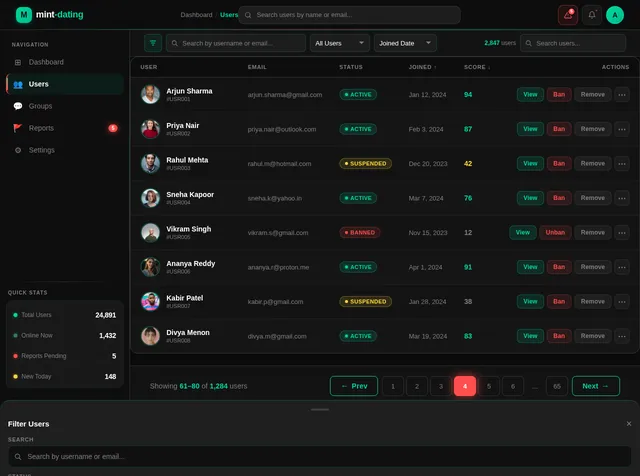This screenshot has width=640, height=476.
Task: Open more options for Arjun Sharma
Action: click(x=622, y=95)
